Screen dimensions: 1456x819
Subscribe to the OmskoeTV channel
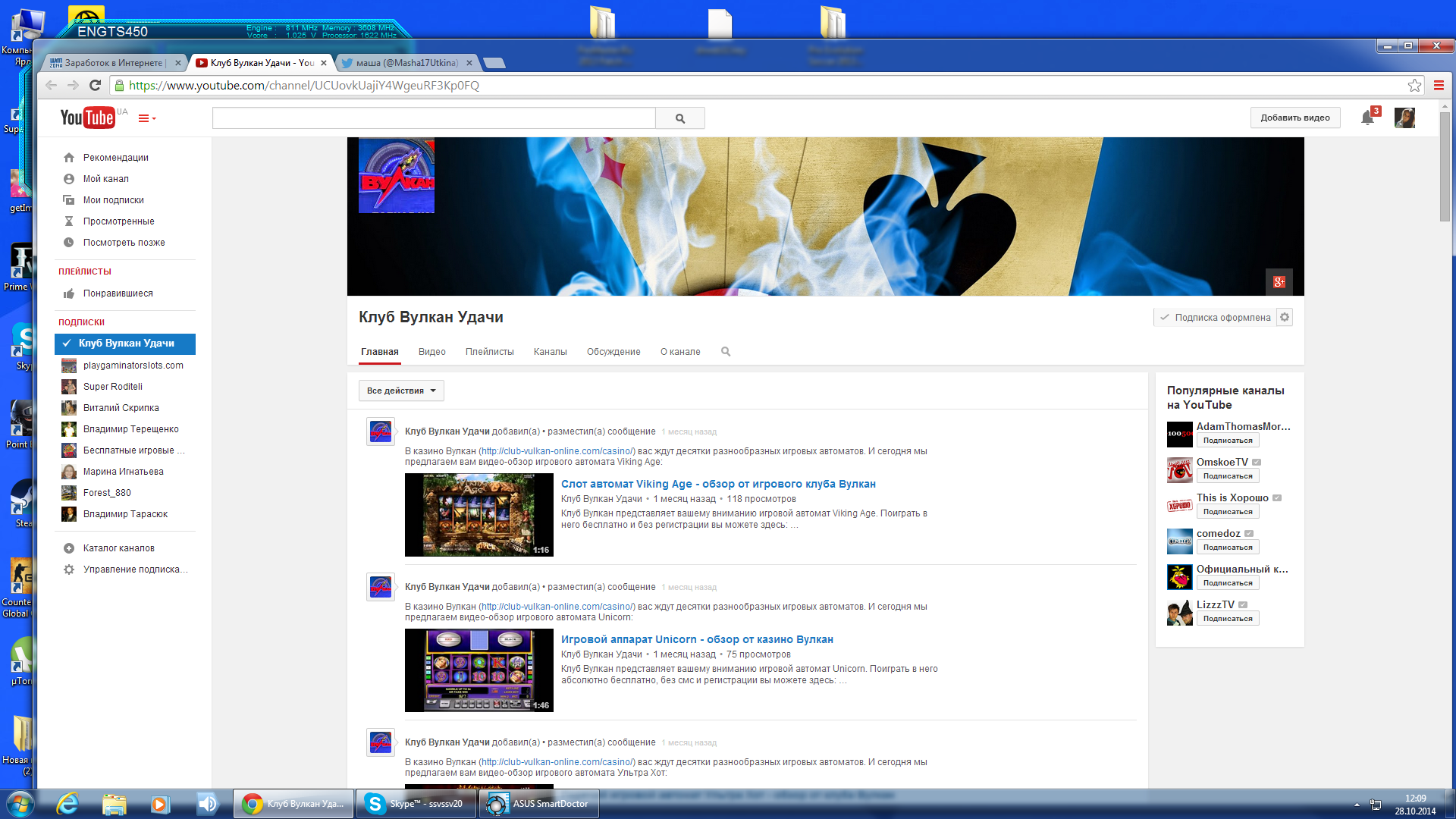[1228, 476]
